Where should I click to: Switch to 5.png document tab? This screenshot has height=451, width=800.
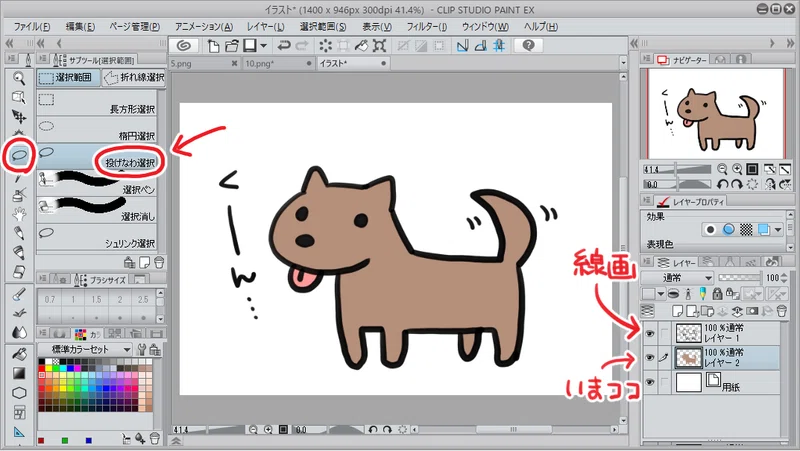[205, 63]
